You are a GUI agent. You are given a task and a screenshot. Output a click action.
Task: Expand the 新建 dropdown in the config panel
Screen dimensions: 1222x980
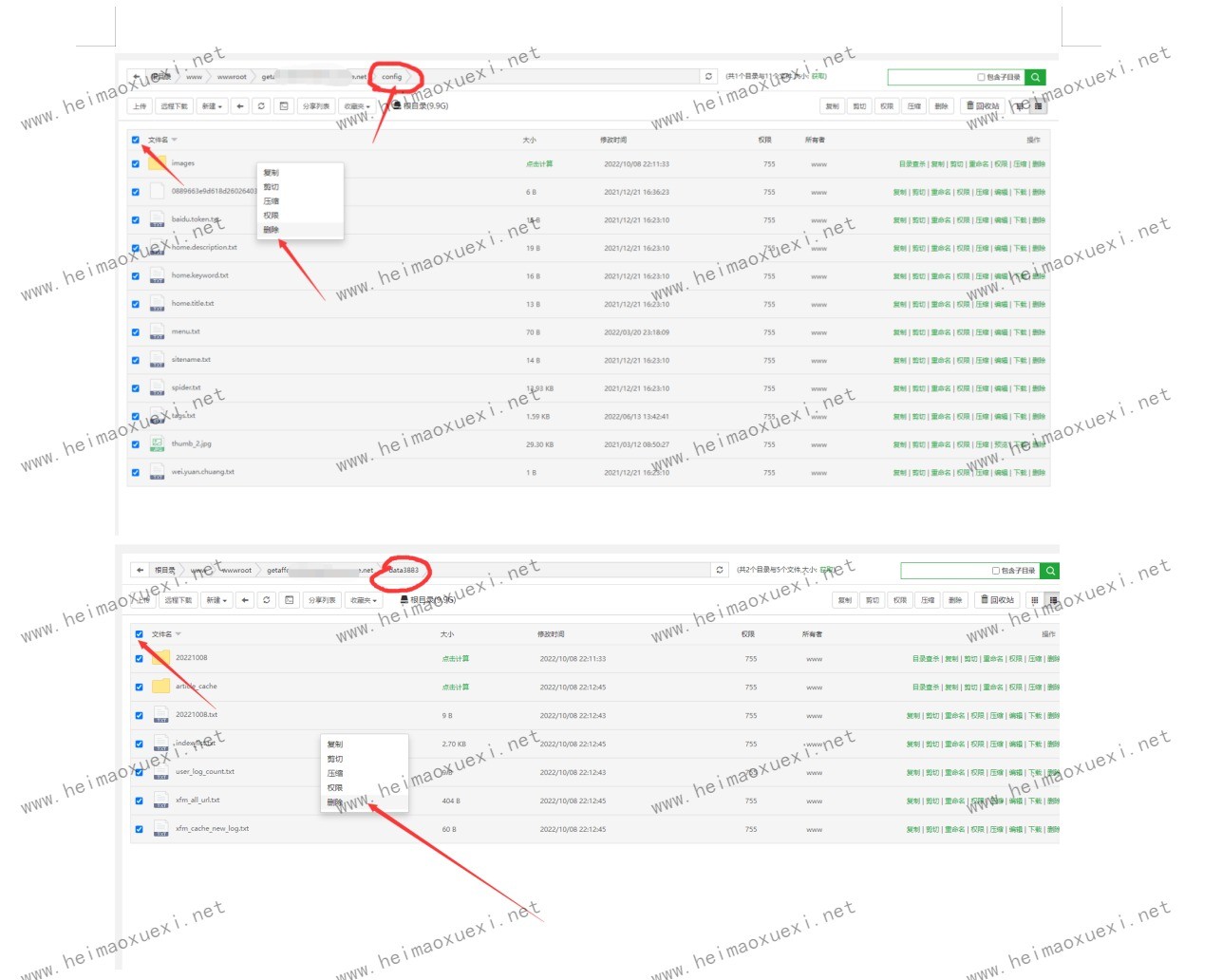[x=212, y=106]
